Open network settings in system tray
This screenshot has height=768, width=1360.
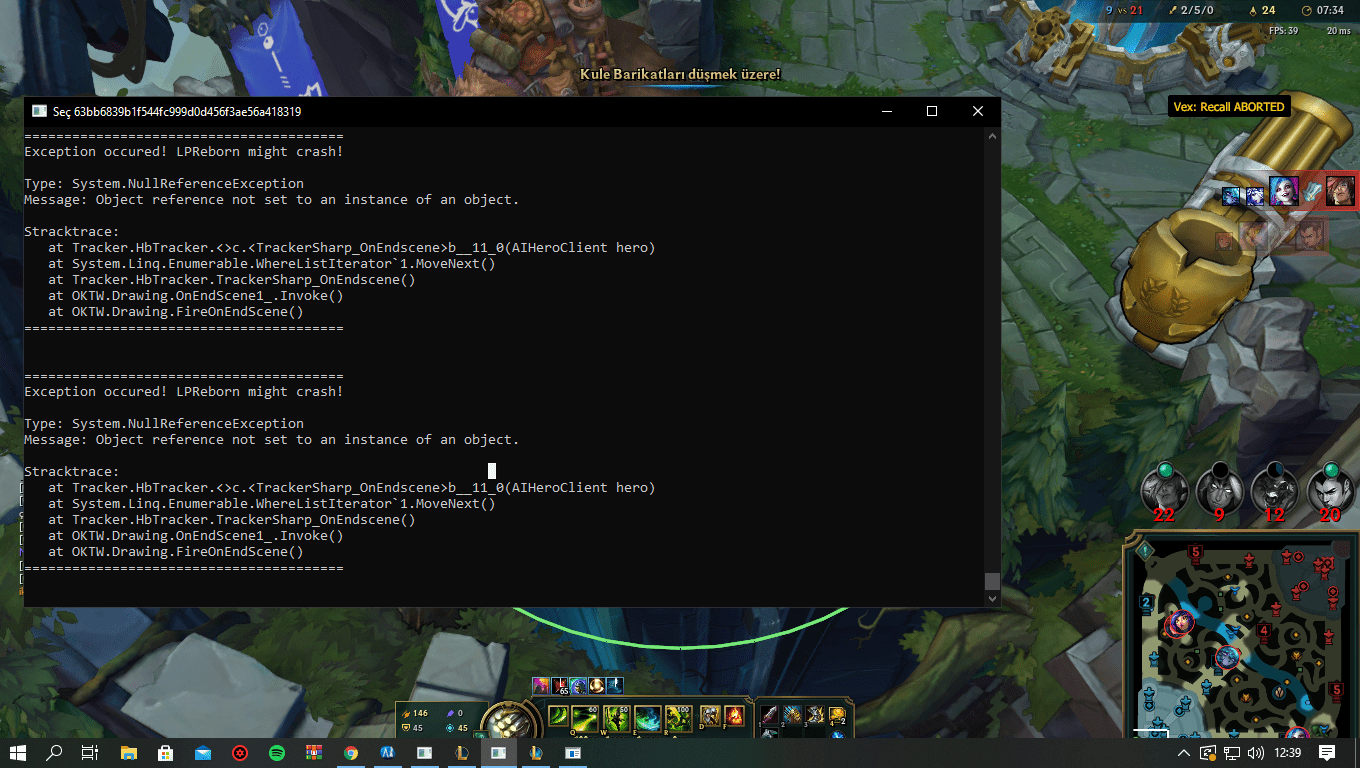pyautogui.click(x=1233, y=752)
